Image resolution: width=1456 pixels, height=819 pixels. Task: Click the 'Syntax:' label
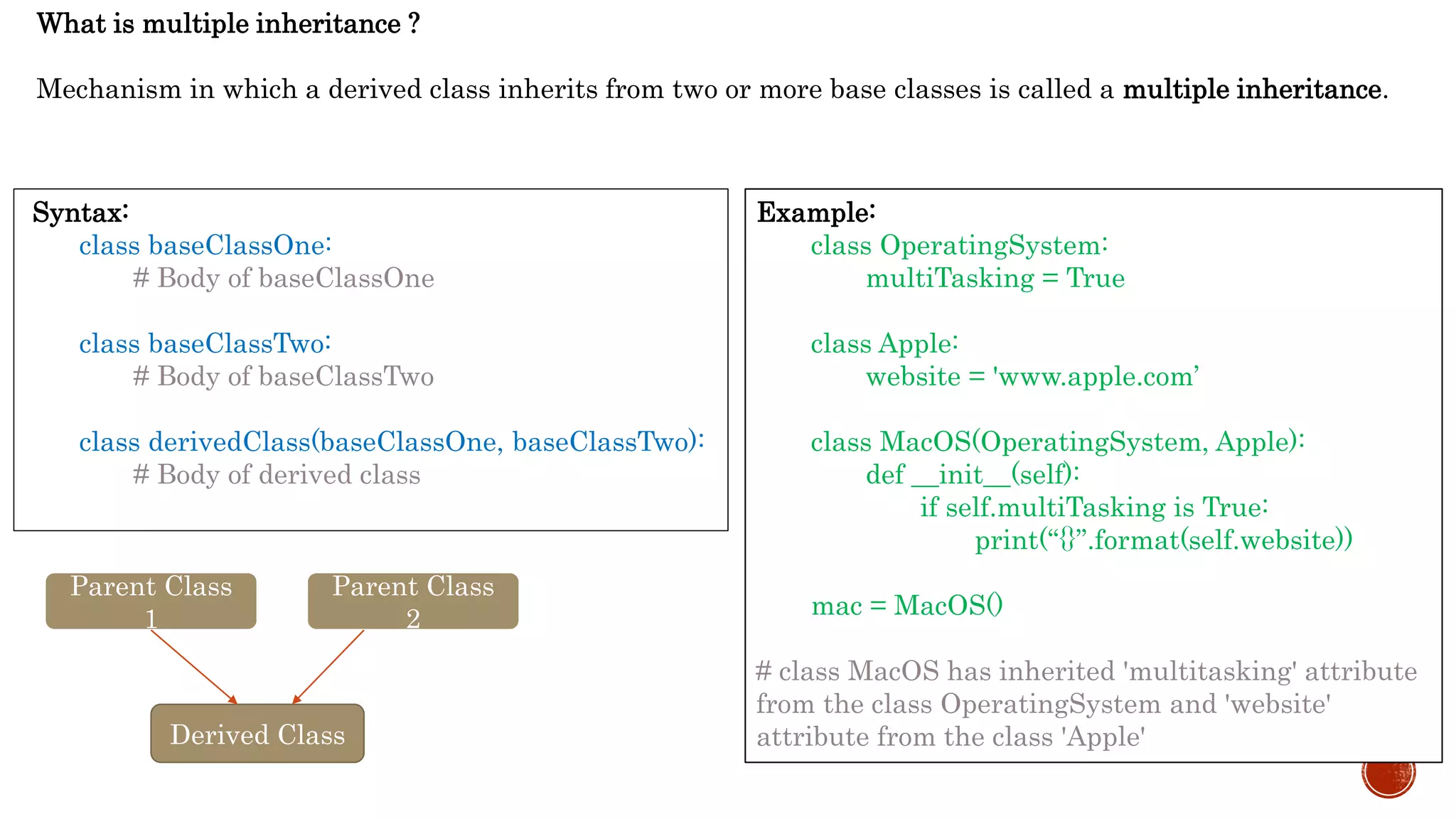tap(80, 213)
